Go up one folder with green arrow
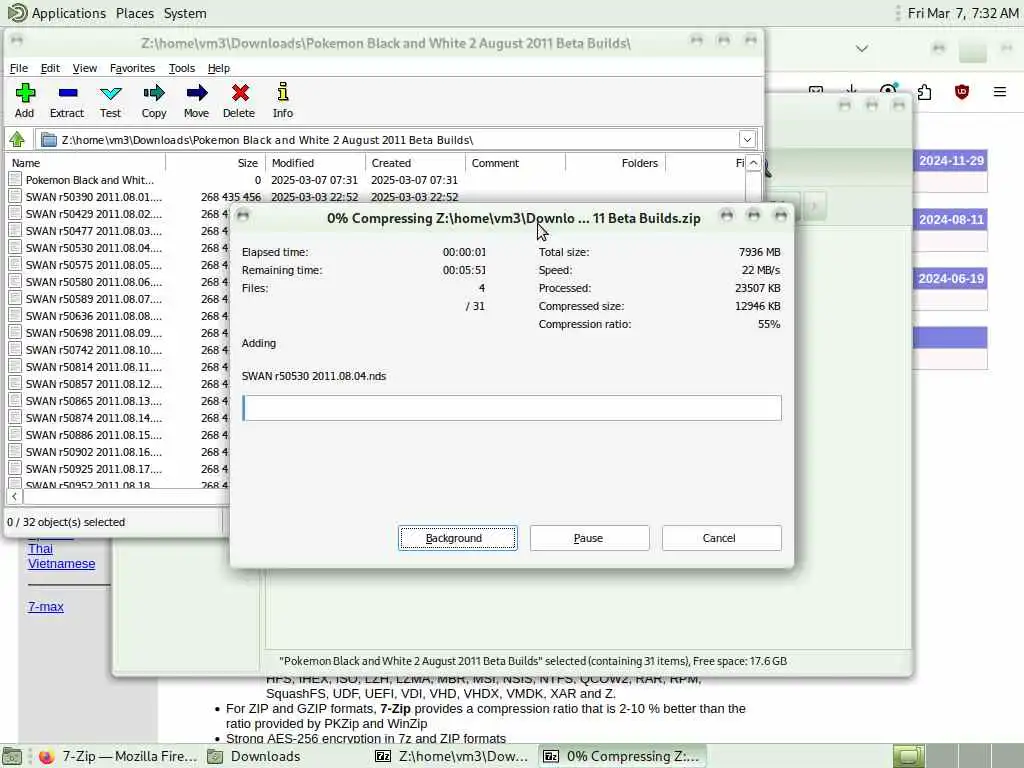This screenshot has height=768, width=1024. 17,139
